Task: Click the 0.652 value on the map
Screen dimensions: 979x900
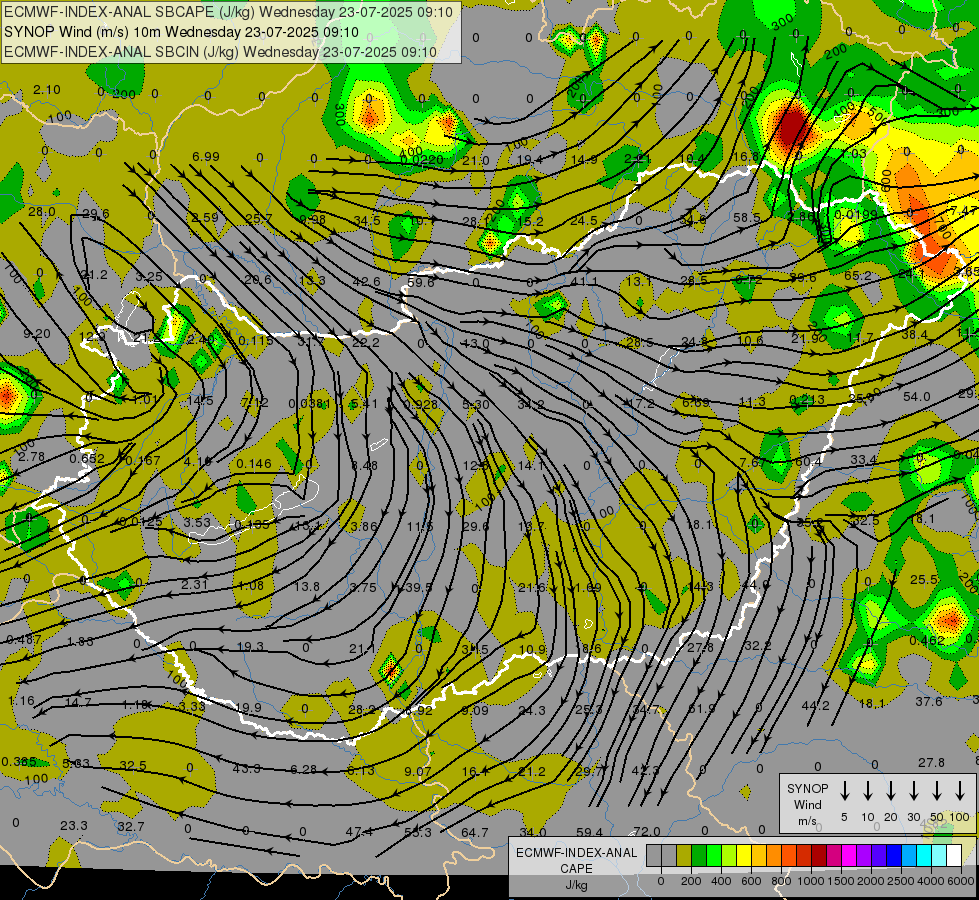Action: [87, 458]
